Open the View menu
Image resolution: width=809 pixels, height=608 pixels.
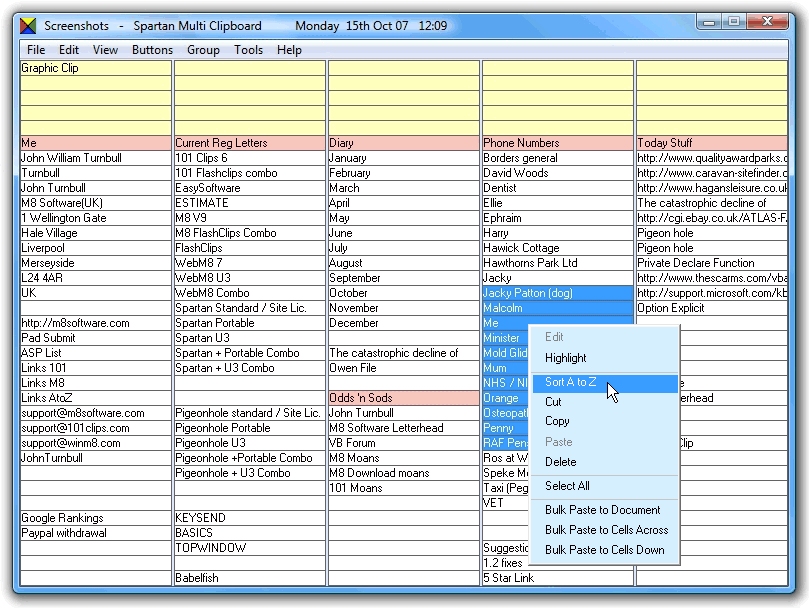[x=105, y=50]
